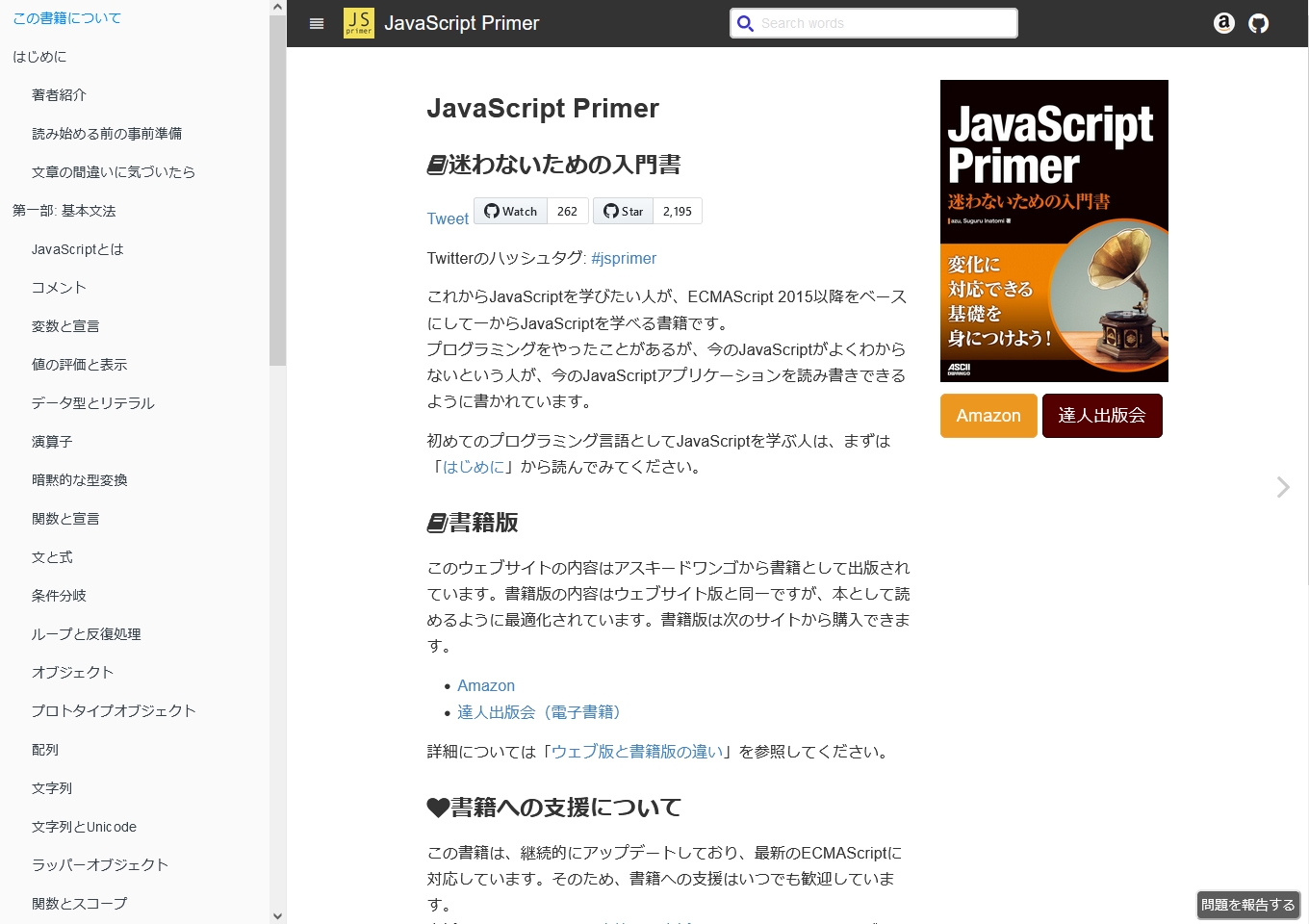The image size is (1309, 924).
Task: Open プロトタイプオブジェクト chapter
Action: [114, 711]
